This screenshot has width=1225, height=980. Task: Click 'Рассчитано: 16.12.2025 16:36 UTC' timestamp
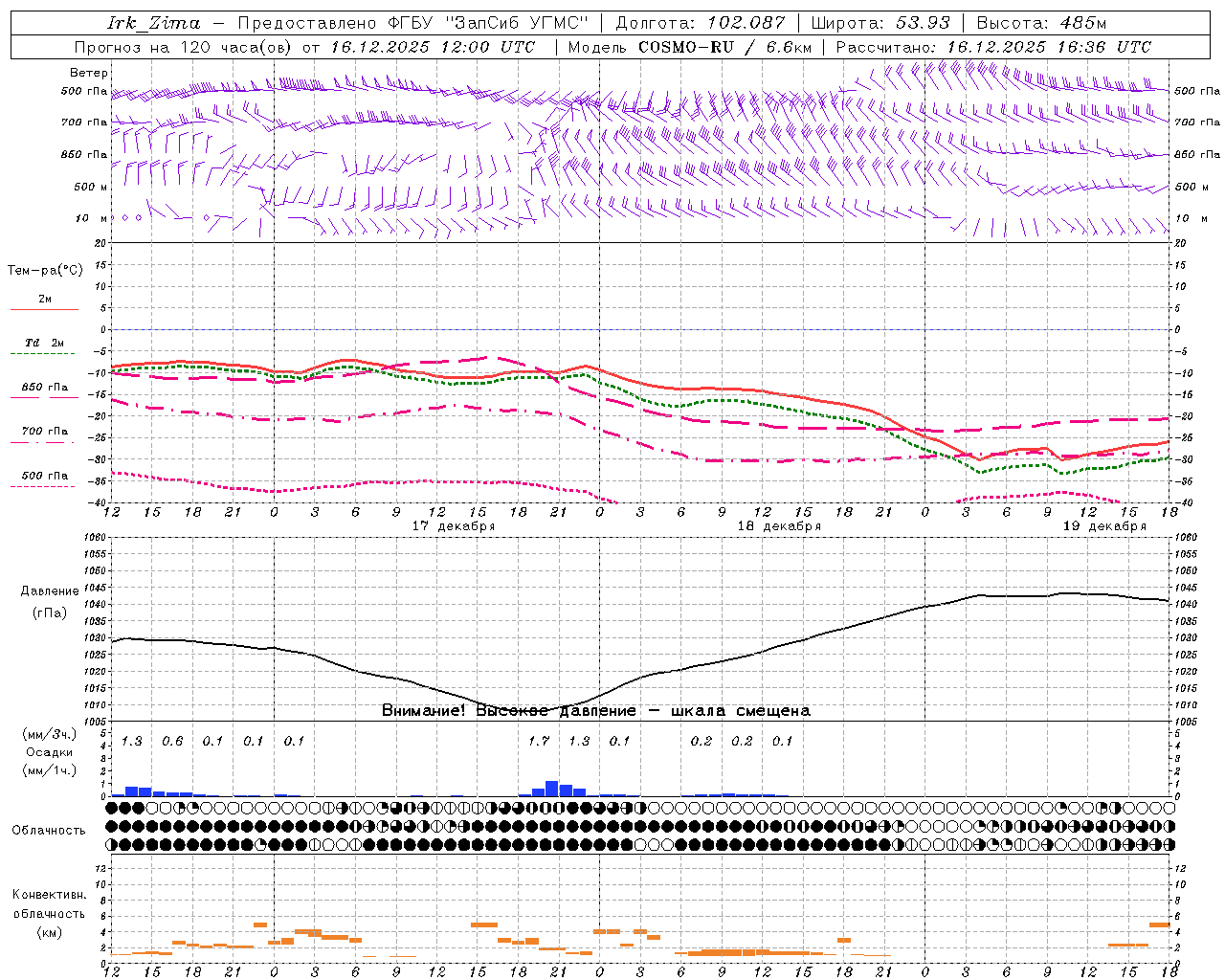(993, 47)
